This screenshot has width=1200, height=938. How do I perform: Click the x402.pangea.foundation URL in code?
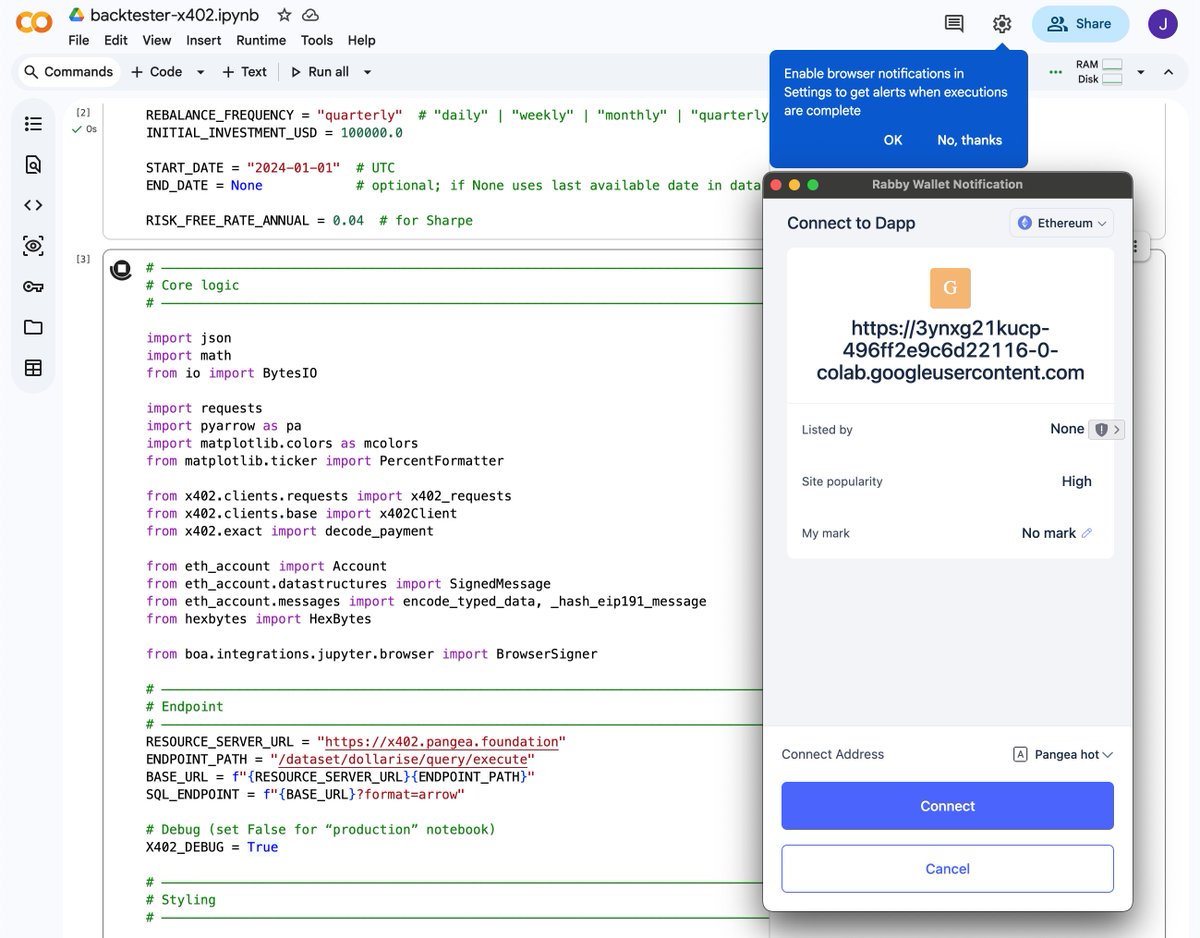441,742
